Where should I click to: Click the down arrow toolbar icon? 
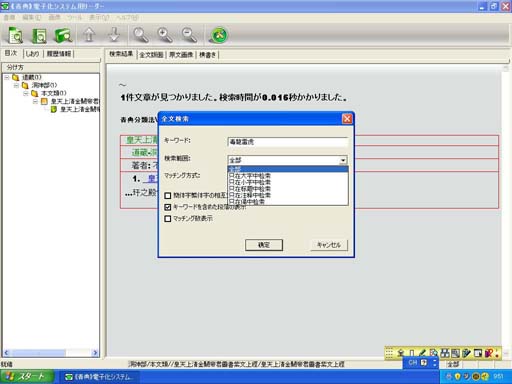(114, 35)
